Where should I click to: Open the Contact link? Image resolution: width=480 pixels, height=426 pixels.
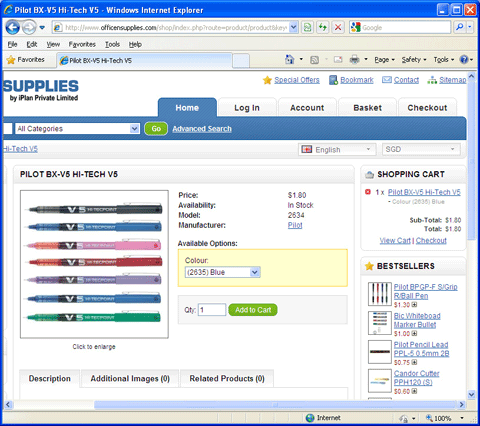(406, 80)
